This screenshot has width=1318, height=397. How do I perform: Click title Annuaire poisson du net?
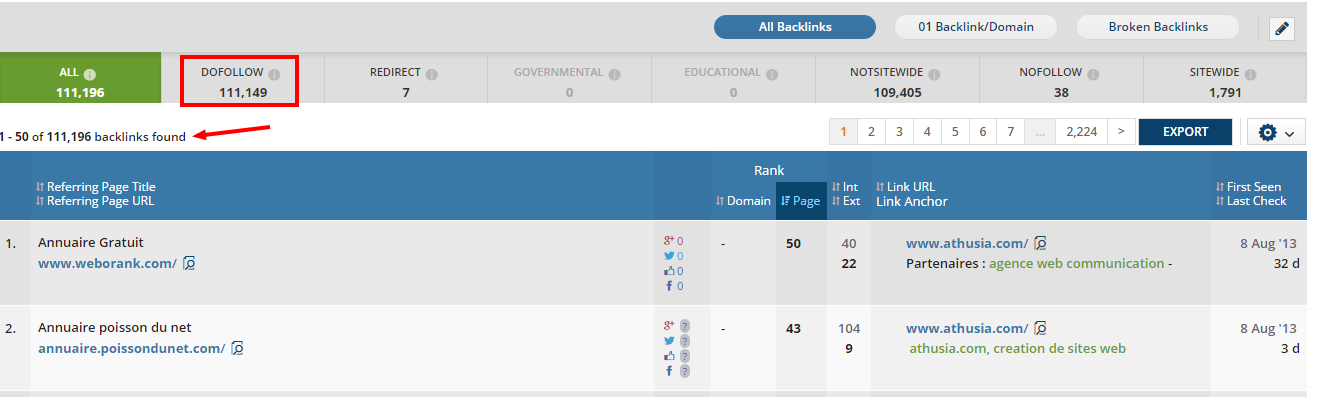pos(115,327)
